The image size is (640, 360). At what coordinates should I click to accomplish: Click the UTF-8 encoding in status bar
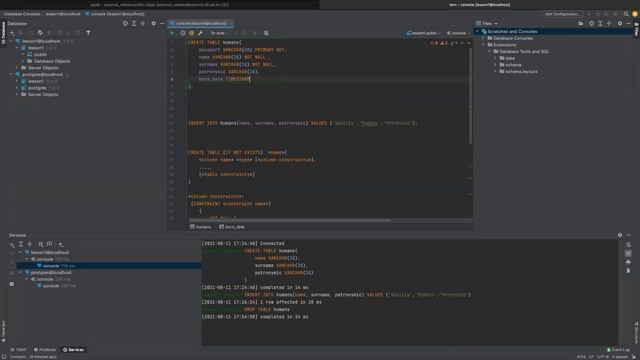(602, 357)
